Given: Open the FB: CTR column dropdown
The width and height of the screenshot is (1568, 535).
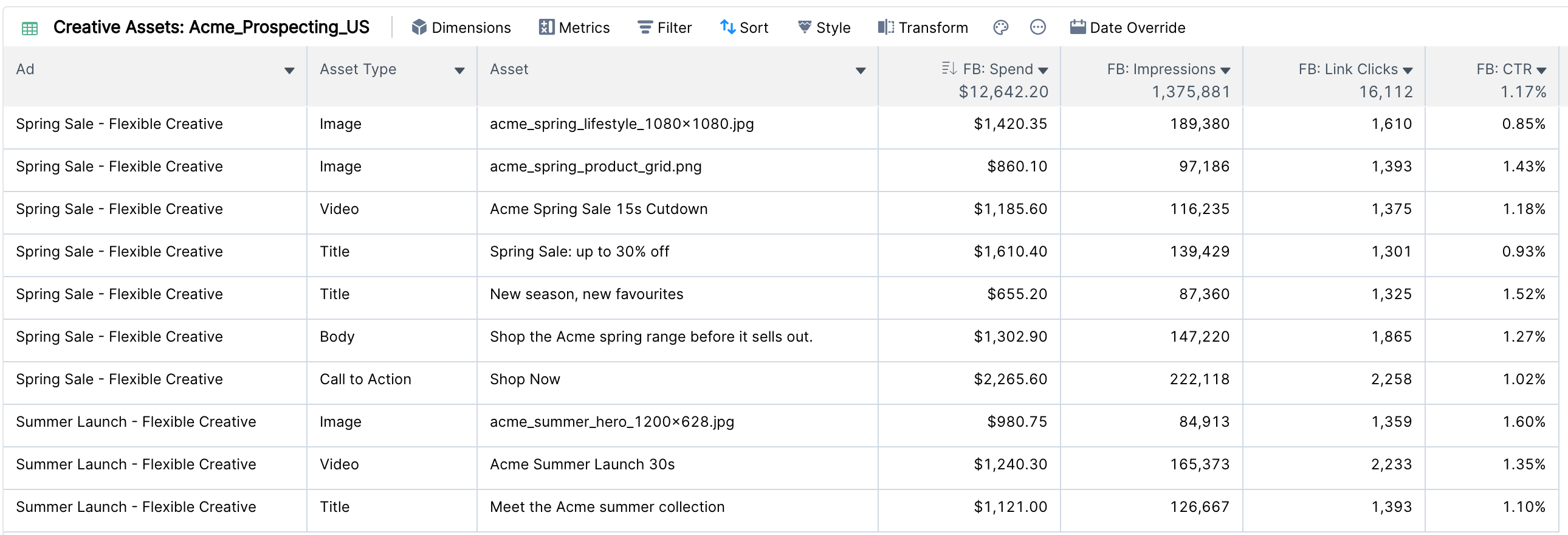Looking at the screenshot, I should (x=1541, y=71).
